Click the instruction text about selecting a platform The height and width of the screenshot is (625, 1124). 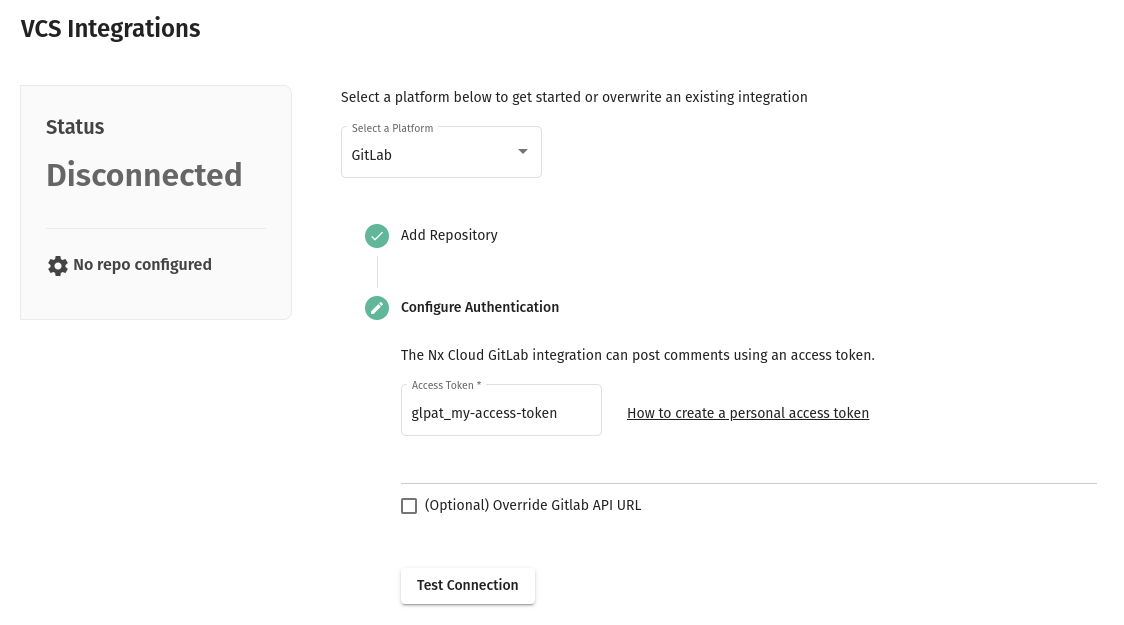tap(574, 97)
